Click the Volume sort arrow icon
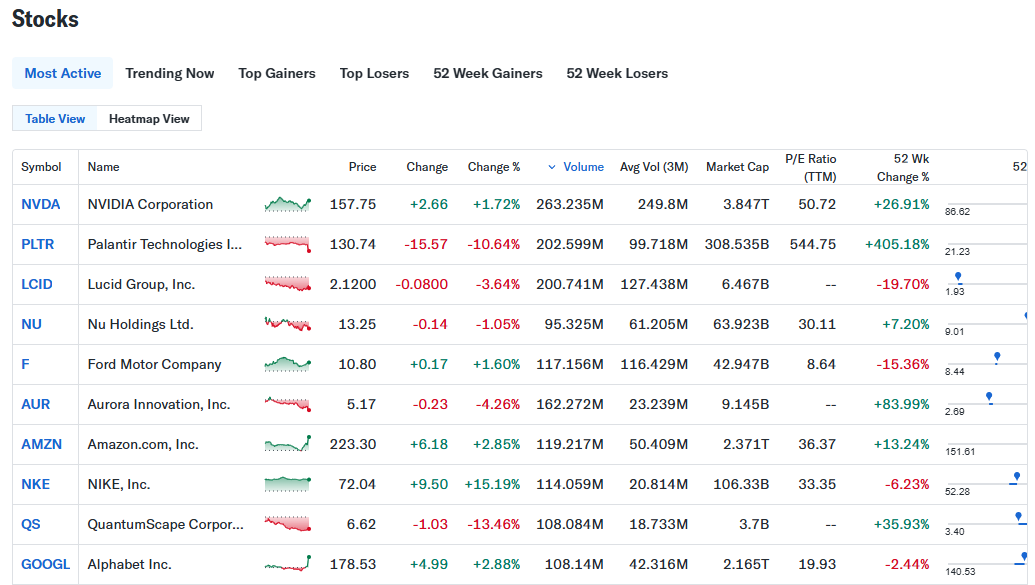The width and height of the screenshot is (1035, 585). 552,167
